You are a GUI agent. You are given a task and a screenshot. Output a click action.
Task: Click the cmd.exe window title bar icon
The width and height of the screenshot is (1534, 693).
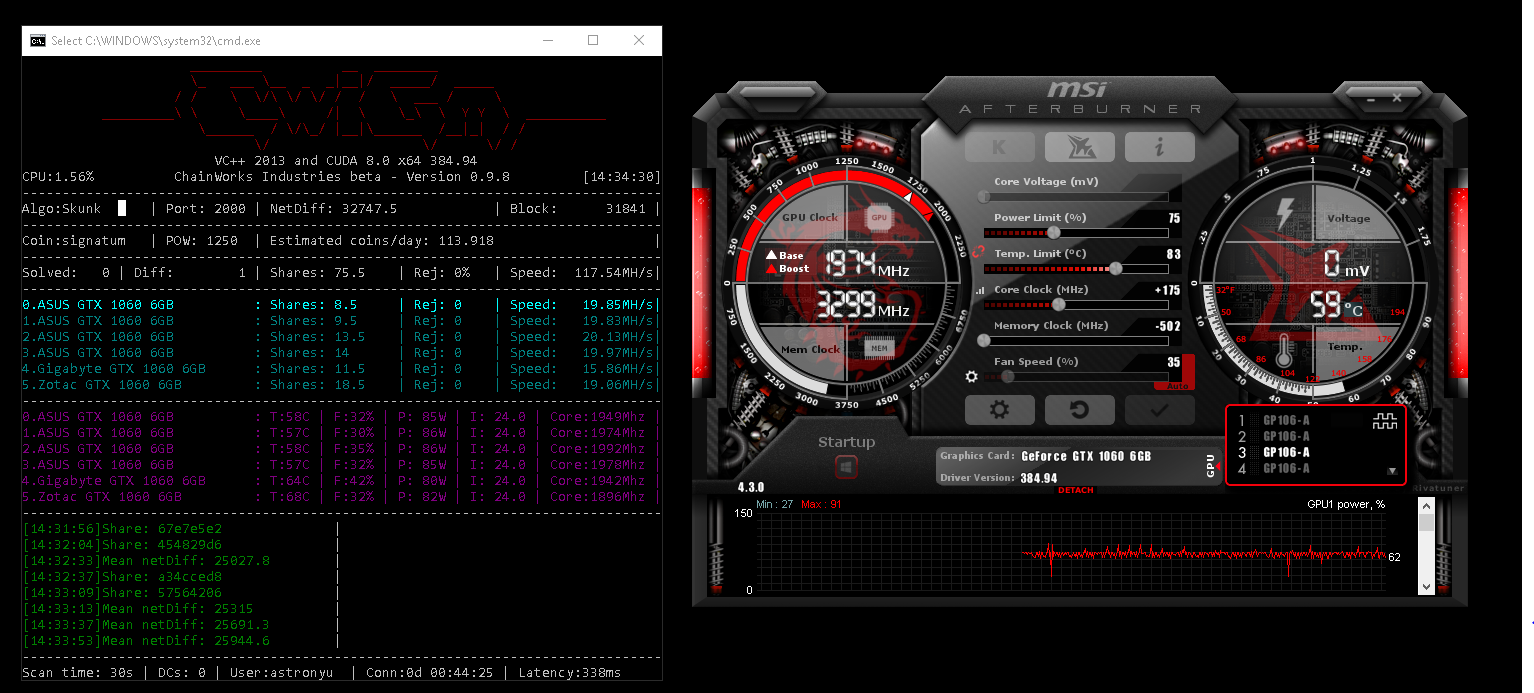[x=37, y=41]
